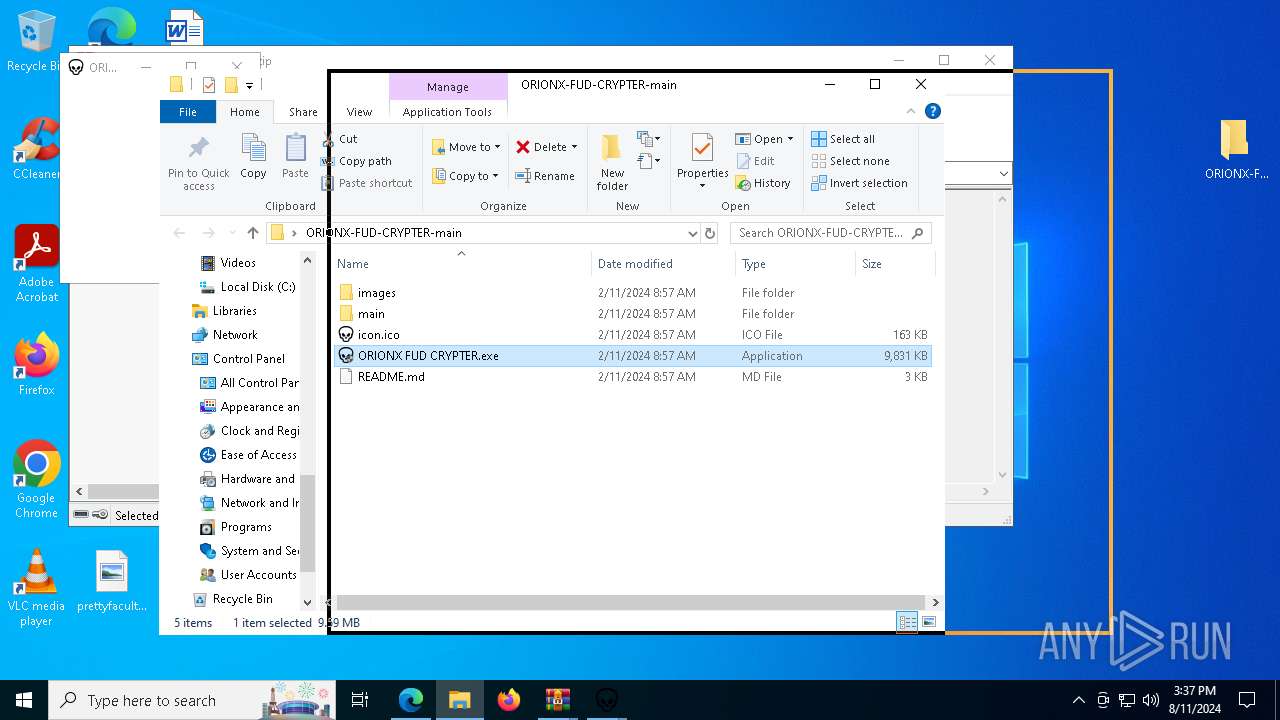Click the volume icon in system tray
This screenshot has width=1280, height=720.
point(1150,700)
